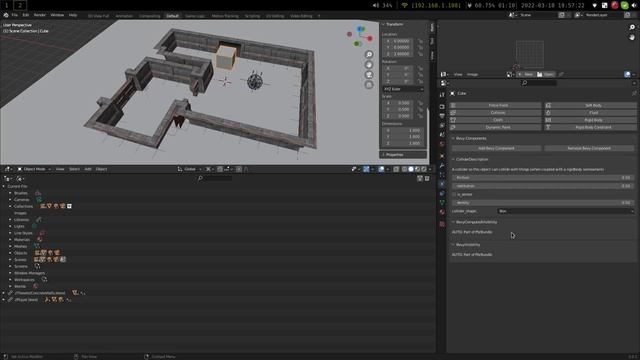Toggle viewport overlays button
The image size is (640, 360).
click(381, 169)
